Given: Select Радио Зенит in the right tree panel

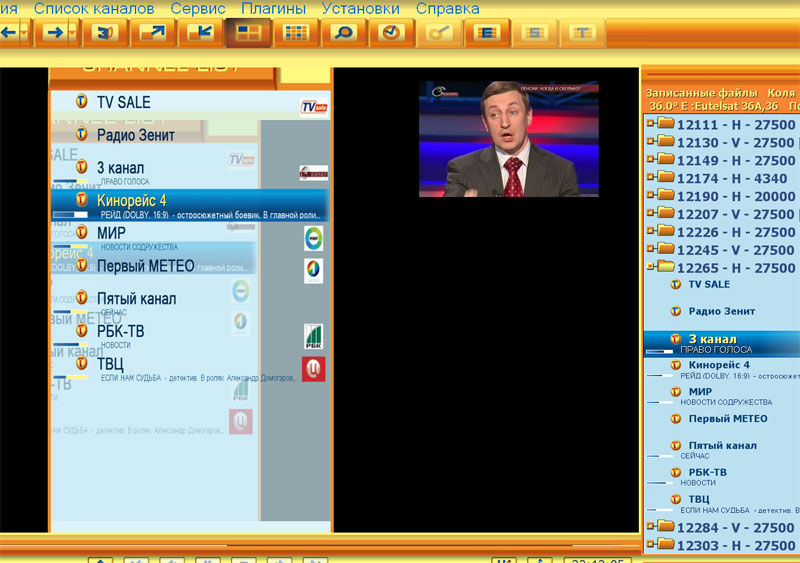Looking at the screenshot, I should [x=721, y=311].
